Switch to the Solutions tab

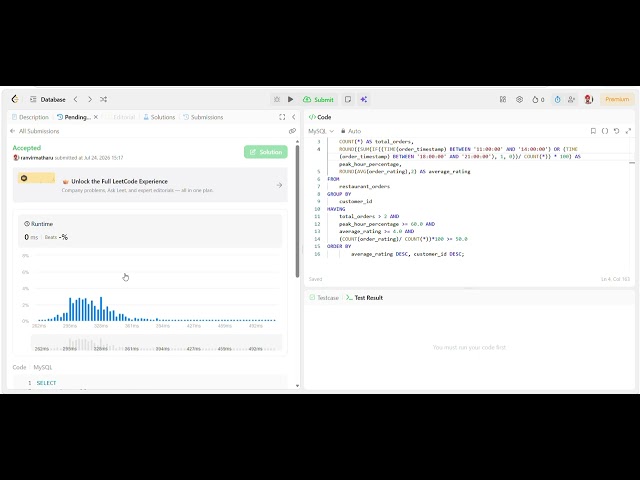point(159,117)
